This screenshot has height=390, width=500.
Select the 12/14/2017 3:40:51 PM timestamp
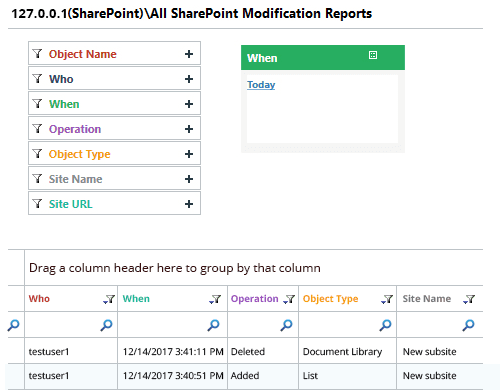pyautogui.click(x=173, y=376)
